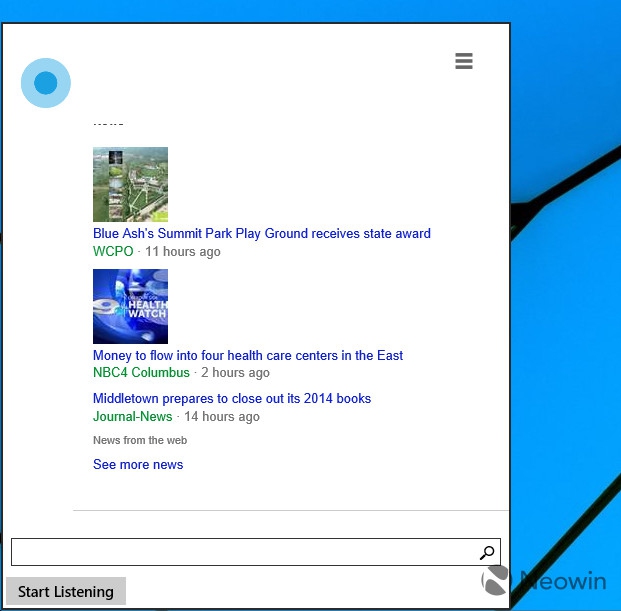Screen dimensions: 621x611
Task: Open the Summit Park aerial photo thumbnail
Action: pos(130,184)
